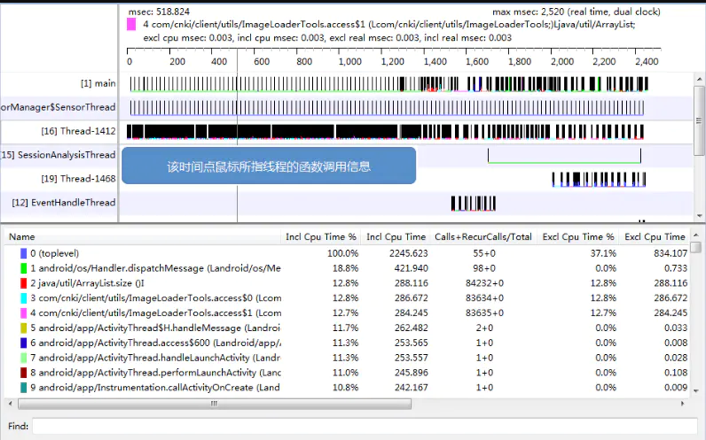This screenshot has height=440, width=706.
Task: Sort by Incl Cpu Time % column header
Action: click(321, 237)
